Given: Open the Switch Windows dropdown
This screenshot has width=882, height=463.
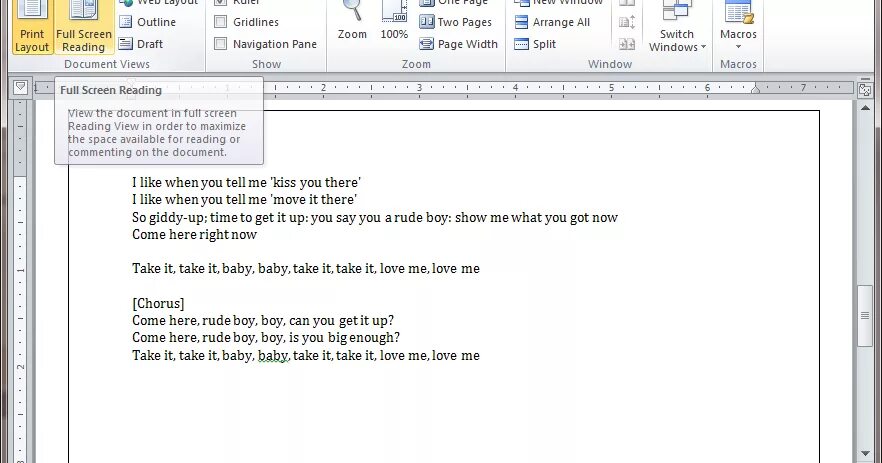Looking at the screenshot, I should pos(677,27).
